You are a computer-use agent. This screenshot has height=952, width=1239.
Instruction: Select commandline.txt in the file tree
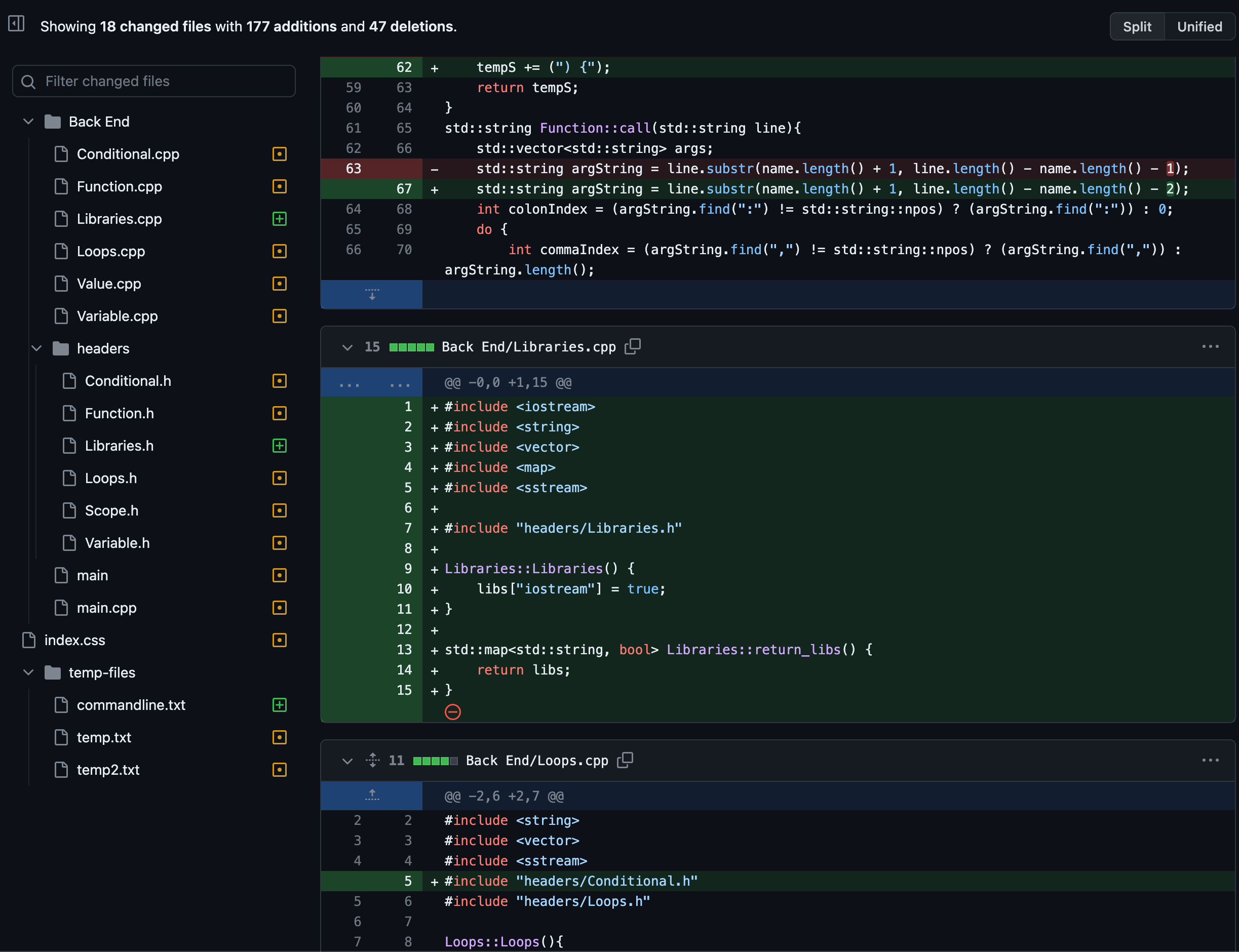[131, 704]
